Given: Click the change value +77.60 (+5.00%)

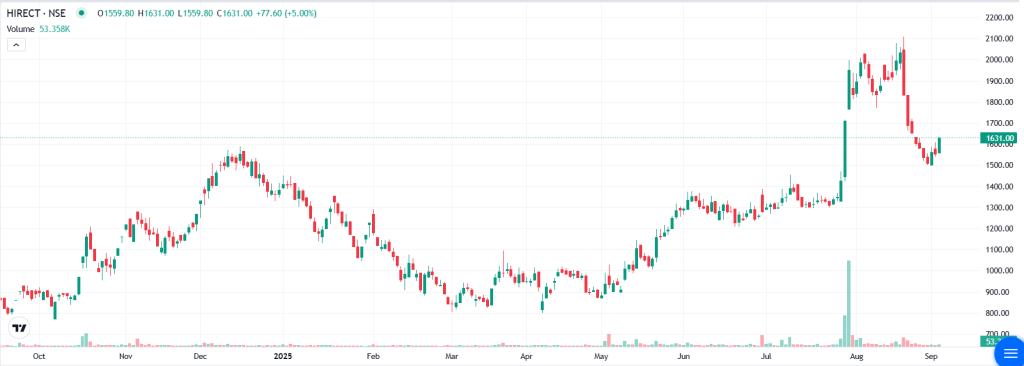Looking at the screenshot, I should coord(286,13).
